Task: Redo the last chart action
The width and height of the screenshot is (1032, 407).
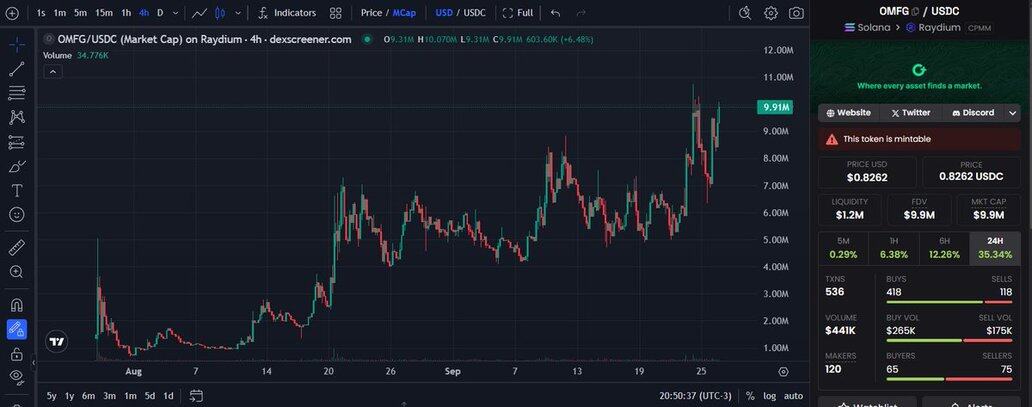Action: tap(580, 13)
